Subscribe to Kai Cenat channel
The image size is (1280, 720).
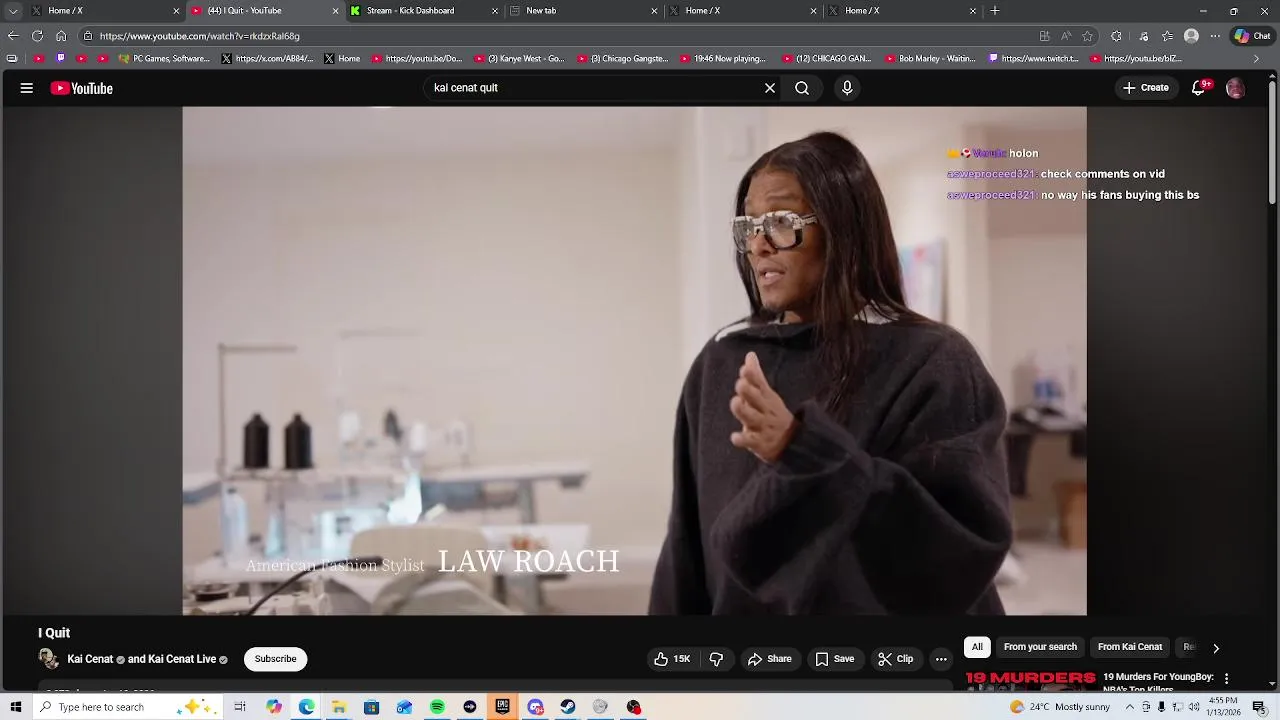275,659
